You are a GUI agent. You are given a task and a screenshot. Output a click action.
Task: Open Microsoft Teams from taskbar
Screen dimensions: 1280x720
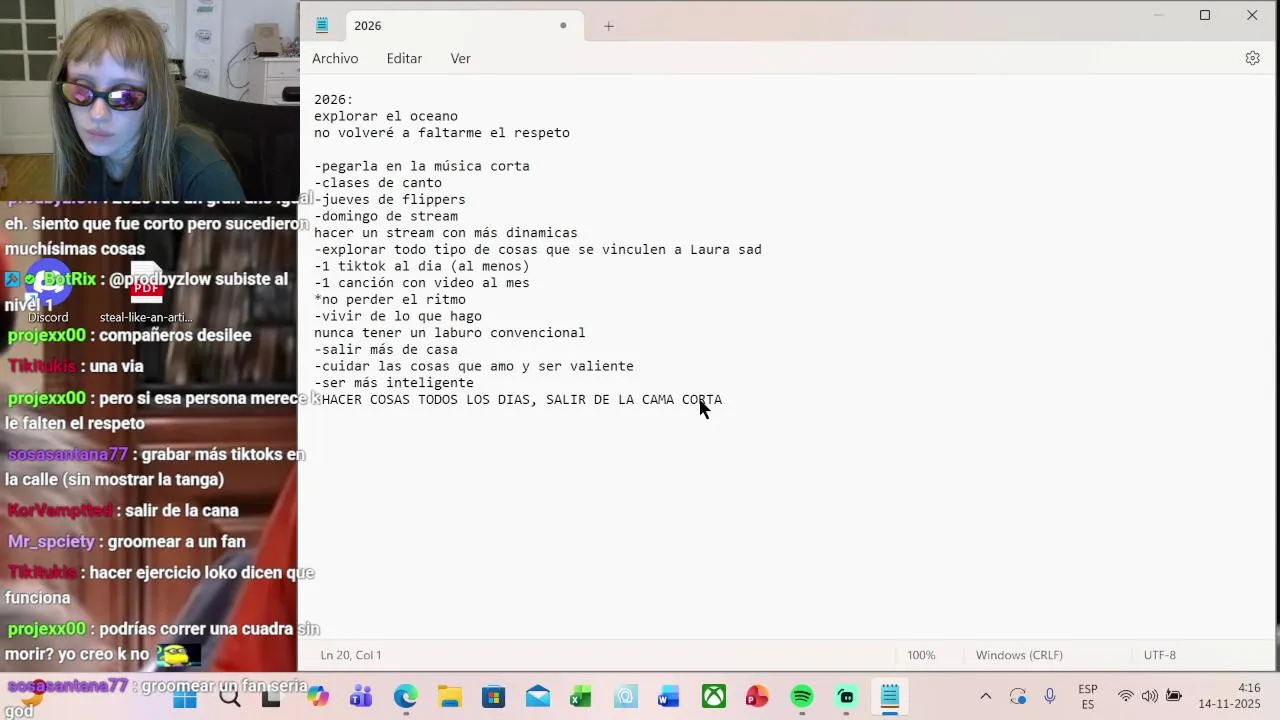click(x=361, y=697)
